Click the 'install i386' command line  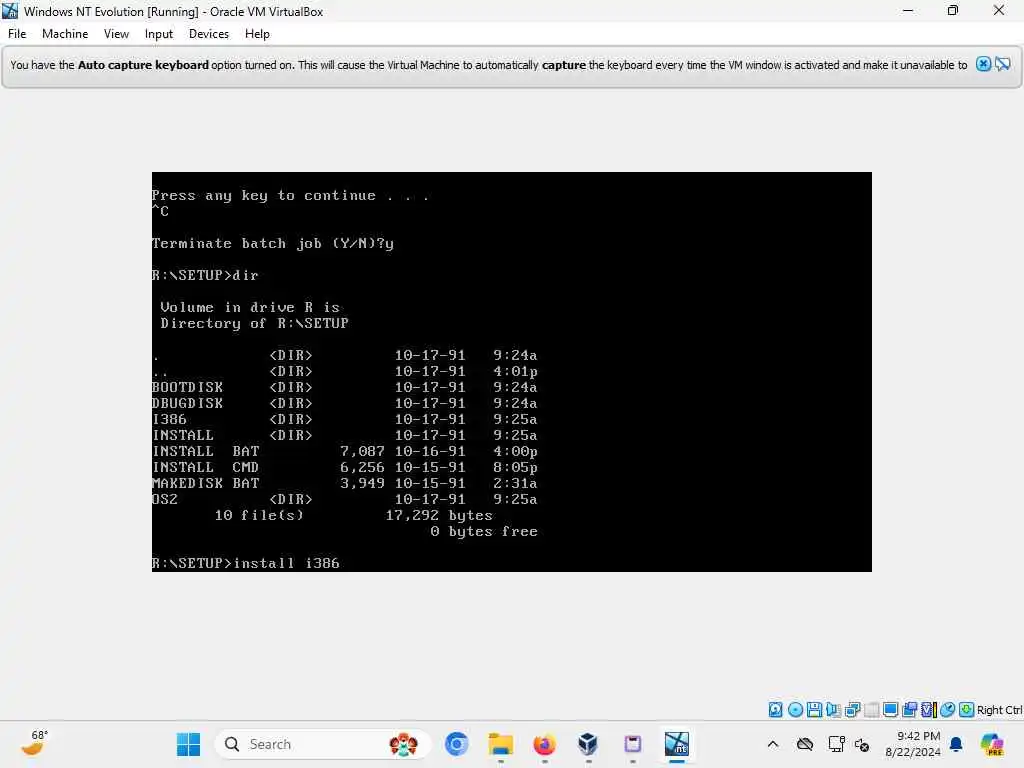point(246,563)
